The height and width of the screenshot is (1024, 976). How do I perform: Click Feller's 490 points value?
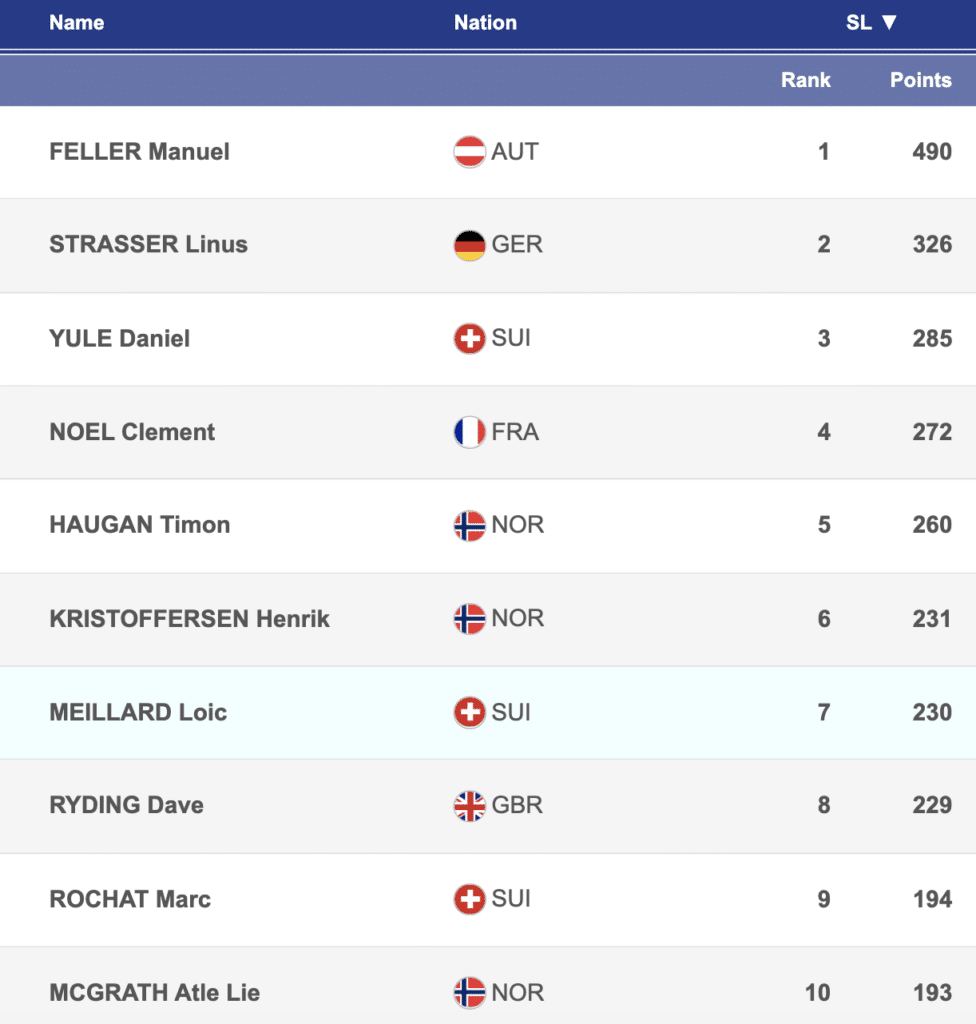pyautogui.click(x=931, y=152)
